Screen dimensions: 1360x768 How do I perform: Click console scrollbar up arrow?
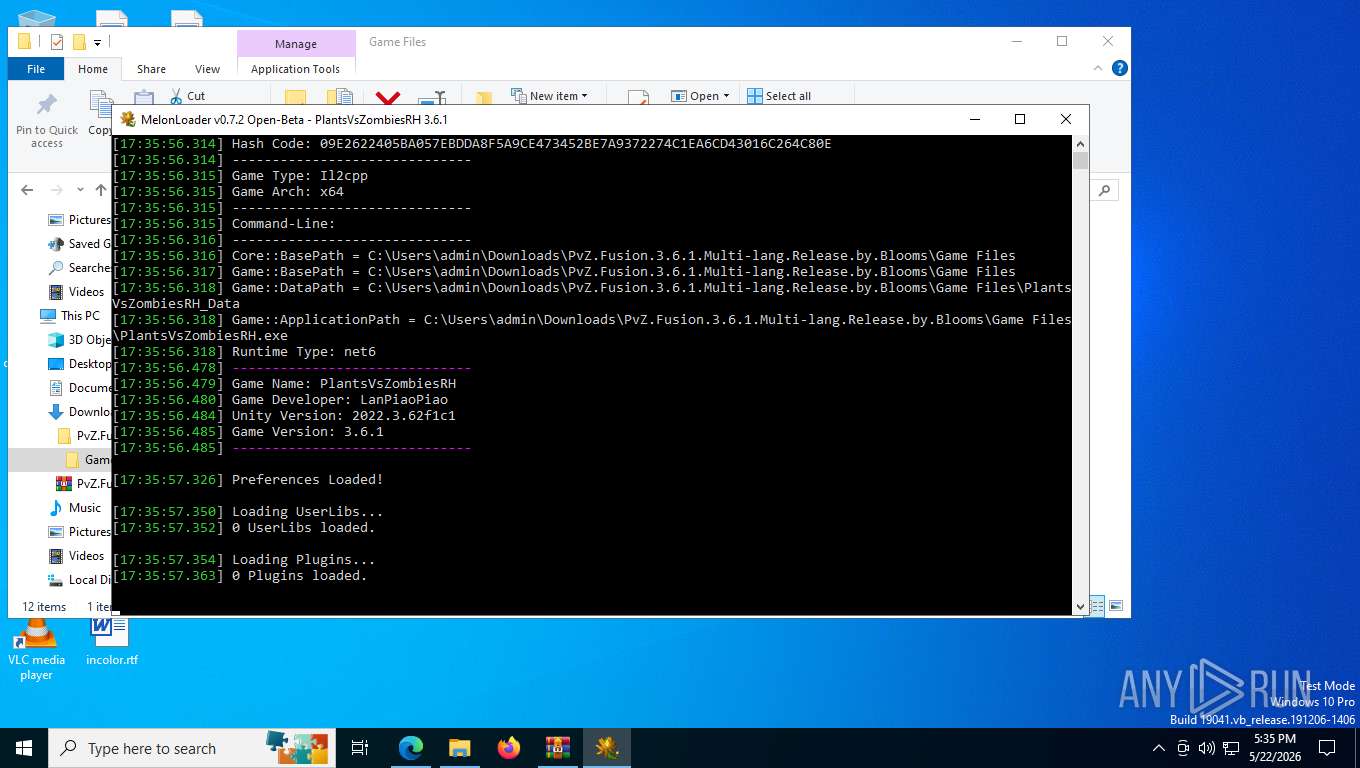point(1080,143)
